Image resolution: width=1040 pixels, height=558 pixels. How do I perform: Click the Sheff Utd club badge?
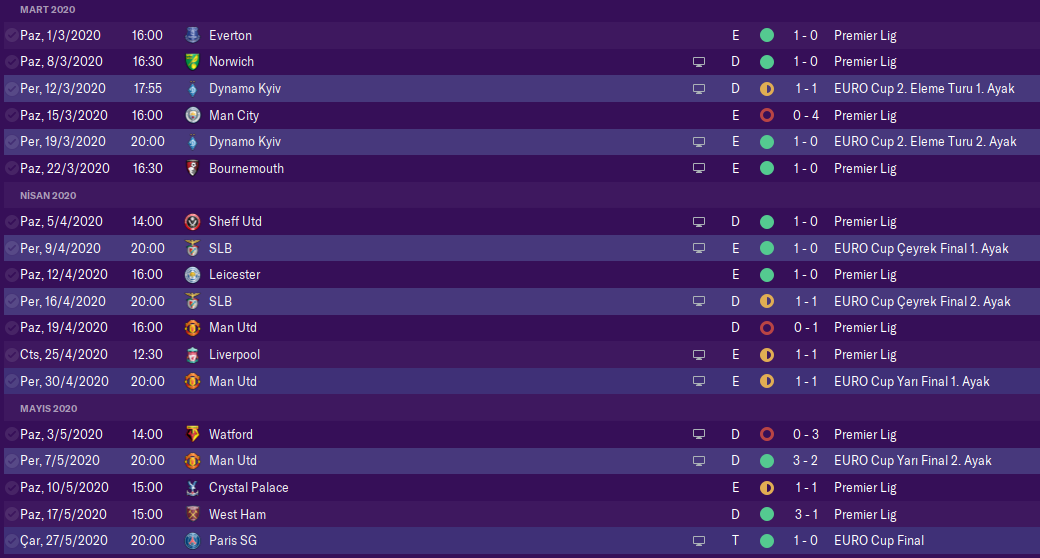pyautogui.click(x=193, y=221)
